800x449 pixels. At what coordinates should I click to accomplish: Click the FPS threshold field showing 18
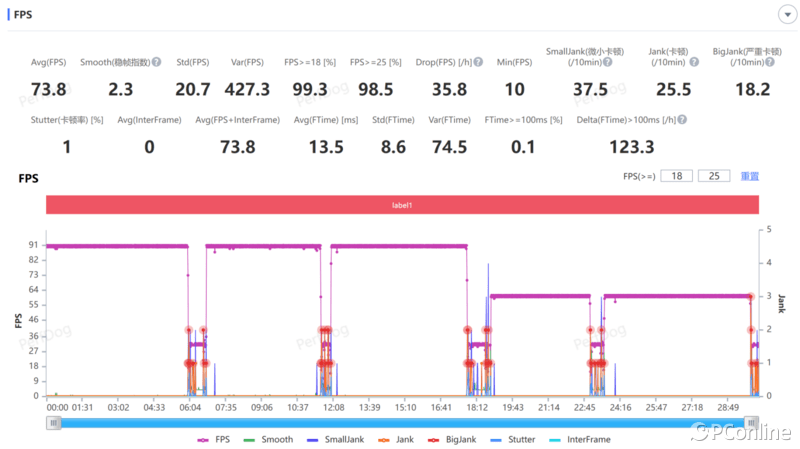tap(677, 176)
